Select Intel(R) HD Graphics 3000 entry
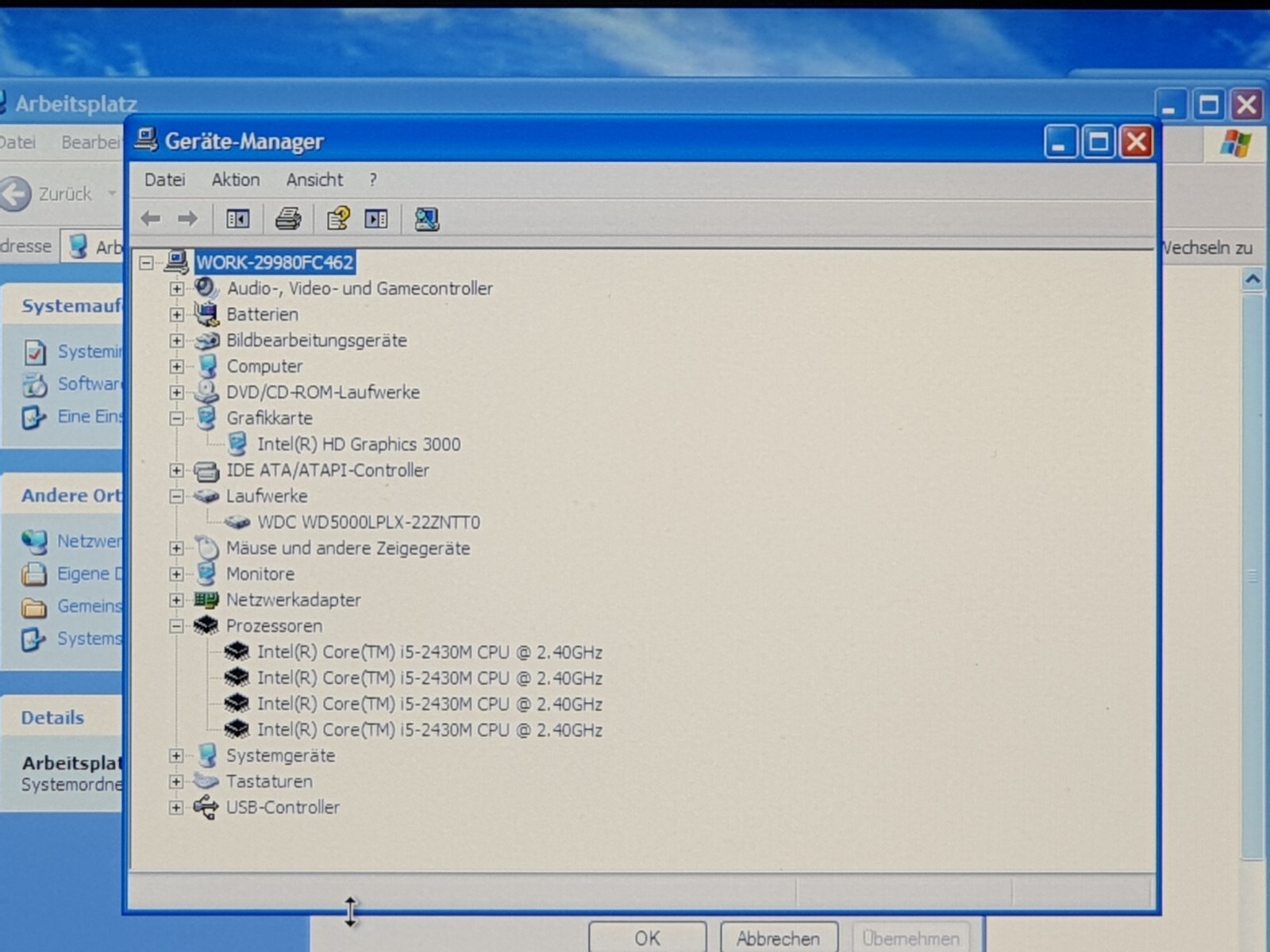This screenshot has height=952, width=1270. [359, 444]
